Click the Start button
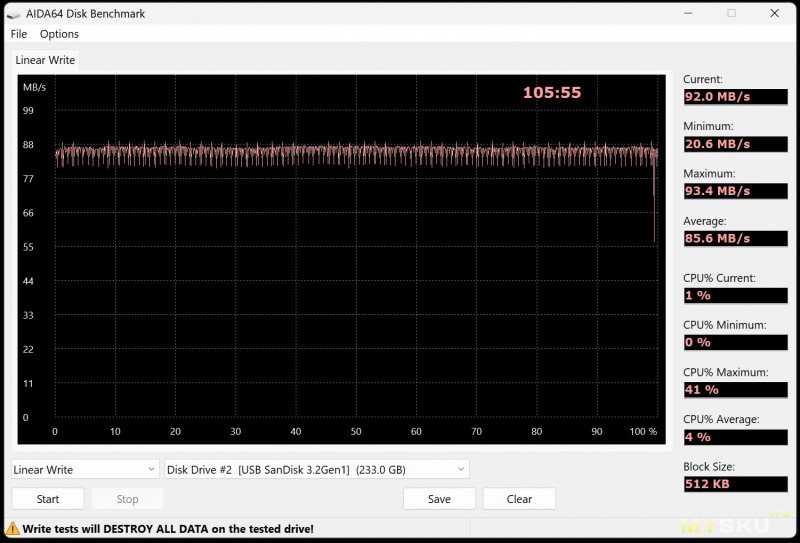 coord(48,499)
